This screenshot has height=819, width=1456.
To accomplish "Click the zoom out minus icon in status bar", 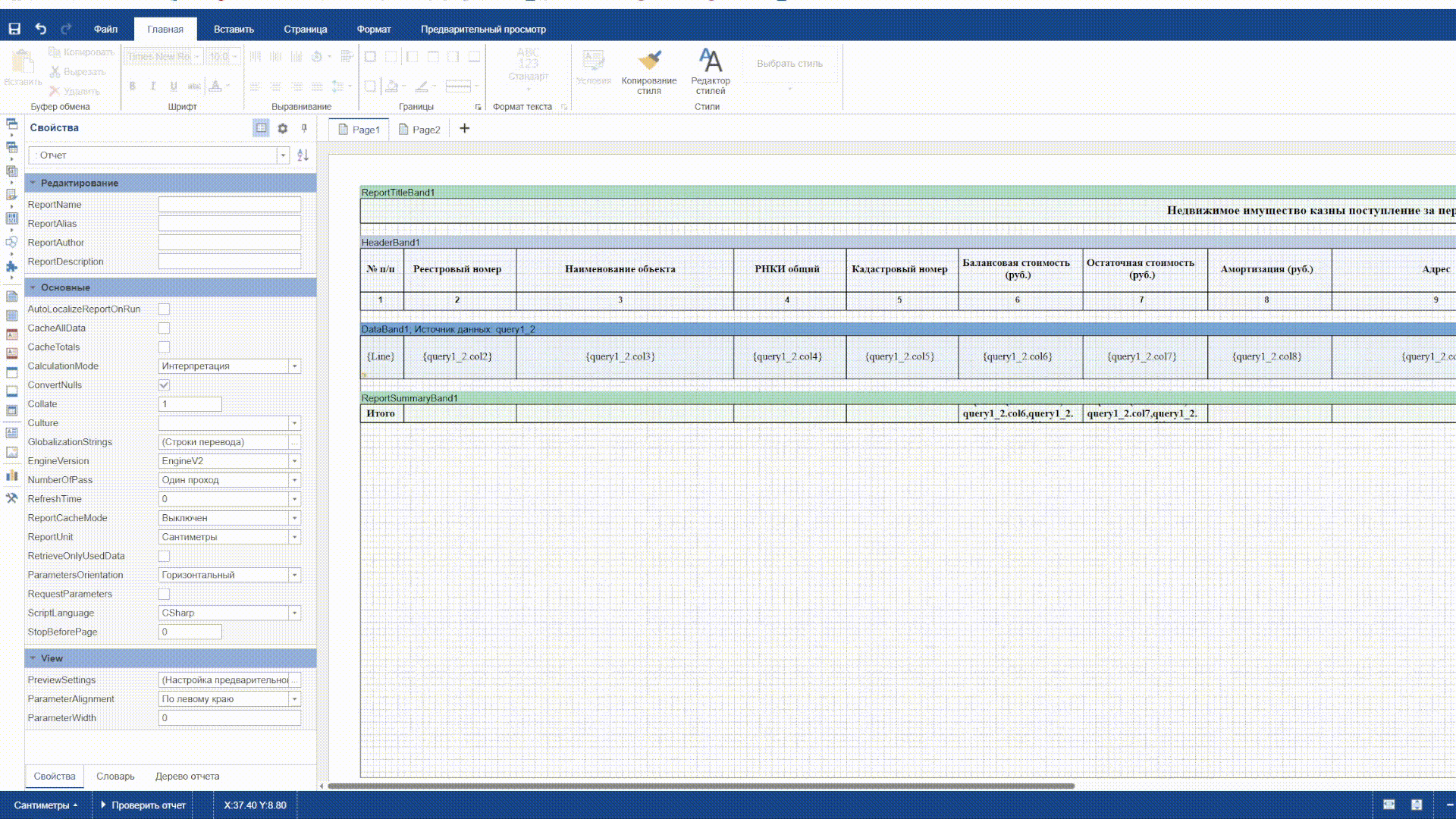I will click(x=1448, y=805).
